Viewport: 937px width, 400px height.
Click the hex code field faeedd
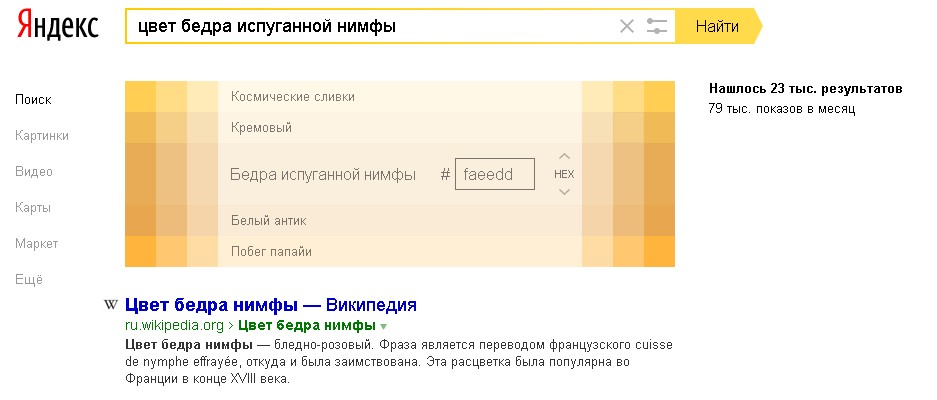click(x=494, y=174)
